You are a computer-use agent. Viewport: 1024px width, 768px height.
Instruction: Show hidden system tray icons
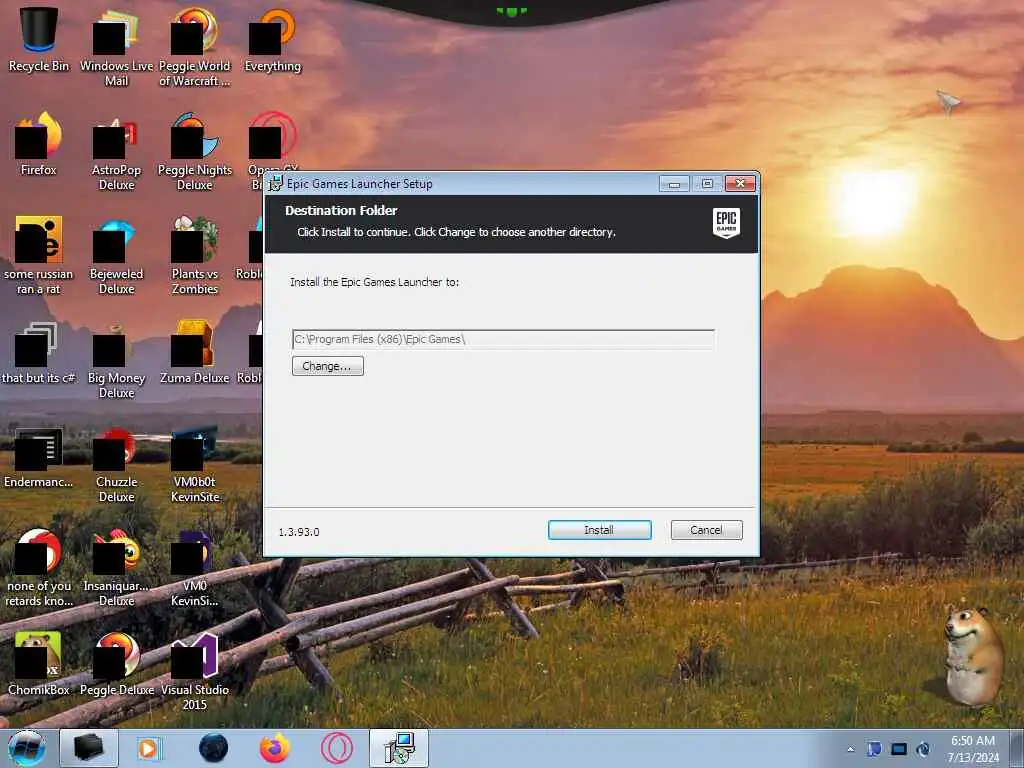pyautogui.click(x=850, y=749)
